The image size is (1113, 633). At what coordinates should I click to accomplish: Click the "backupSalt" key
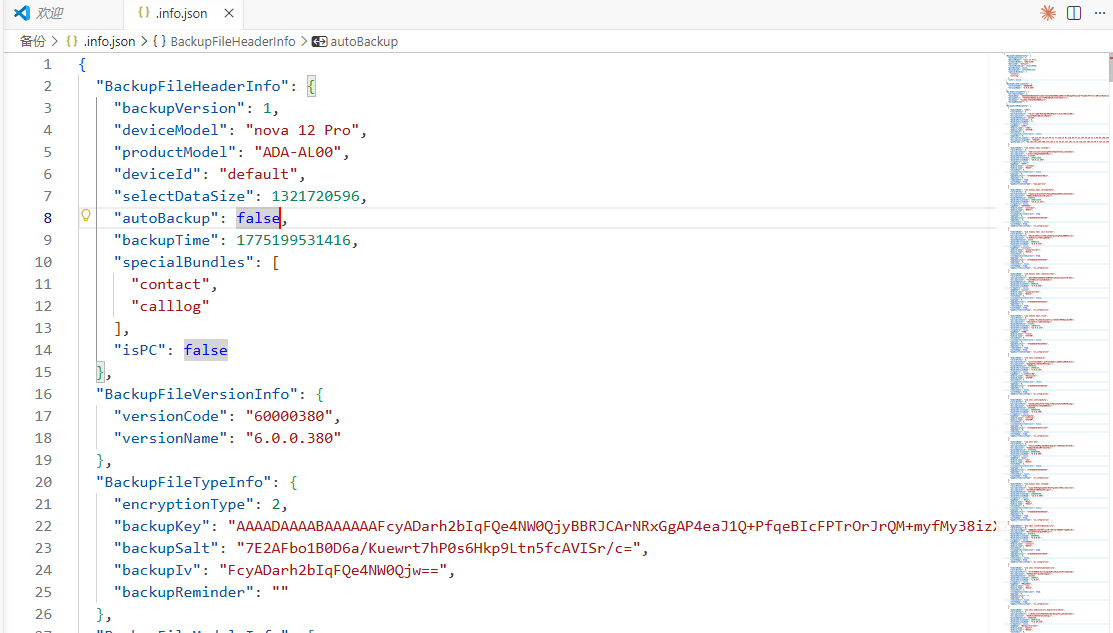coord(166,548)
